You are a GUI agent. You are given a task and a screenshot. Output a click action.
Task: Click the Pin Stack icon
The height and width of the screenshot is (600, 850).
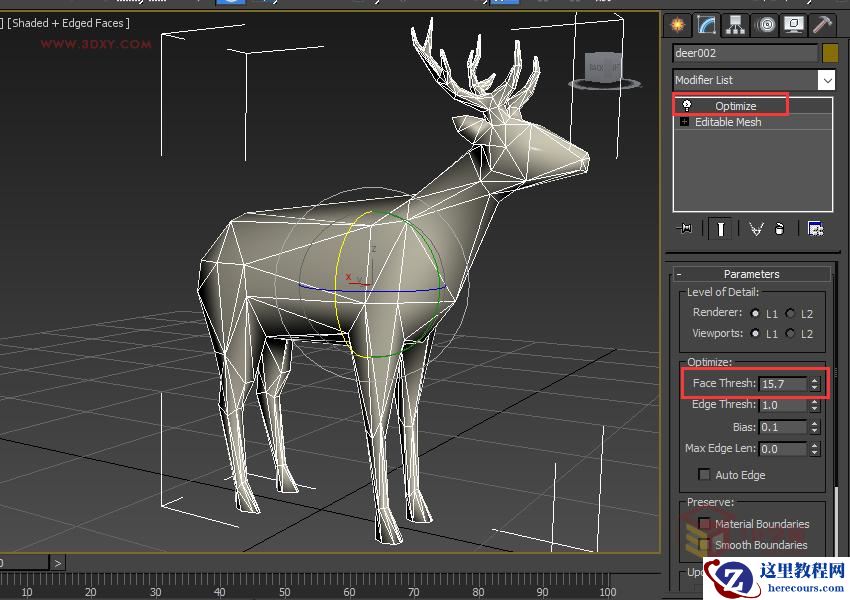[685, 229]
